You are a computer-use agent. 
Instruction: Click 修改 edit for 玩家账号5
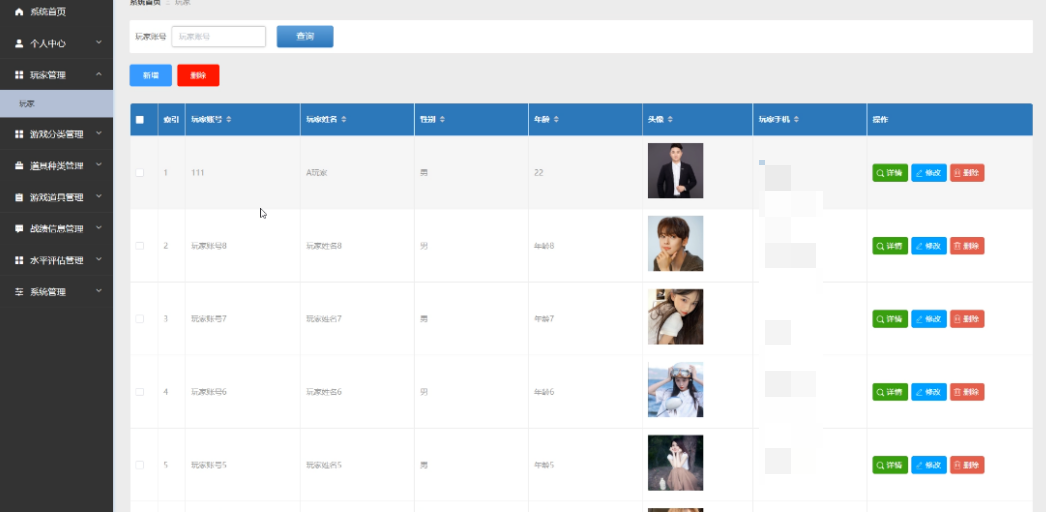[929, 465]
